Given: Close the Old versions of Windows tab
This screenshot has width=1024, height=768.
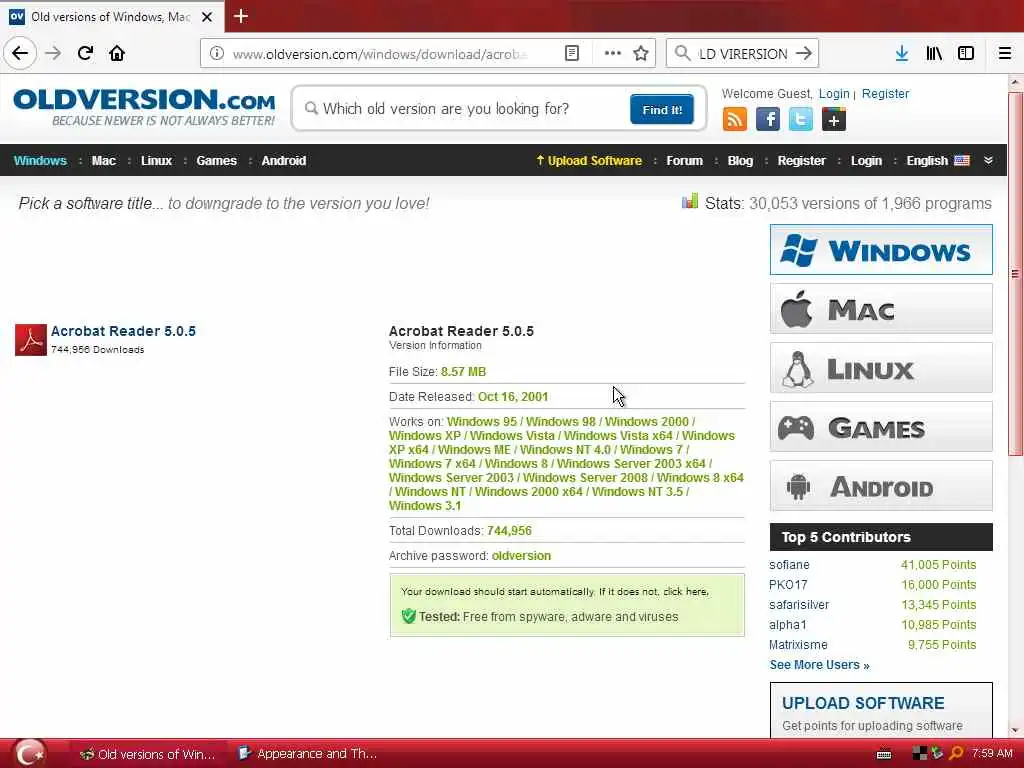Looking at the screenshot, I should click(207, 17).
